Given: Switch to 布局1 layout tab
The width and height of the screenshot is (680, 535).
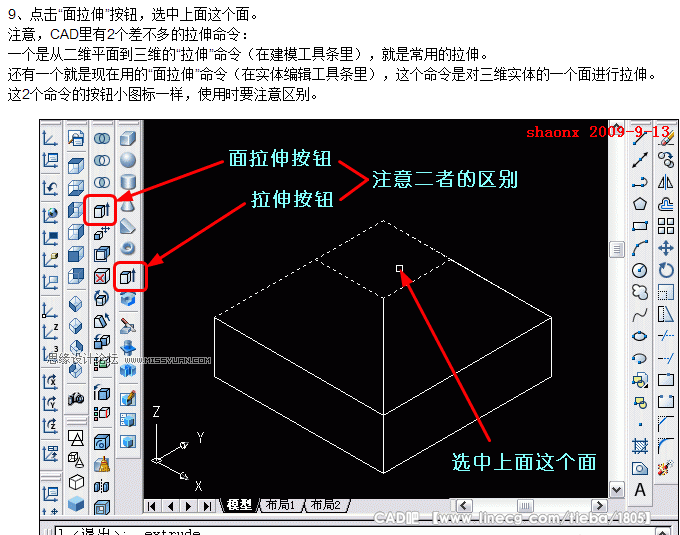Looking at the screenshot, I should (x=280, y=505).
